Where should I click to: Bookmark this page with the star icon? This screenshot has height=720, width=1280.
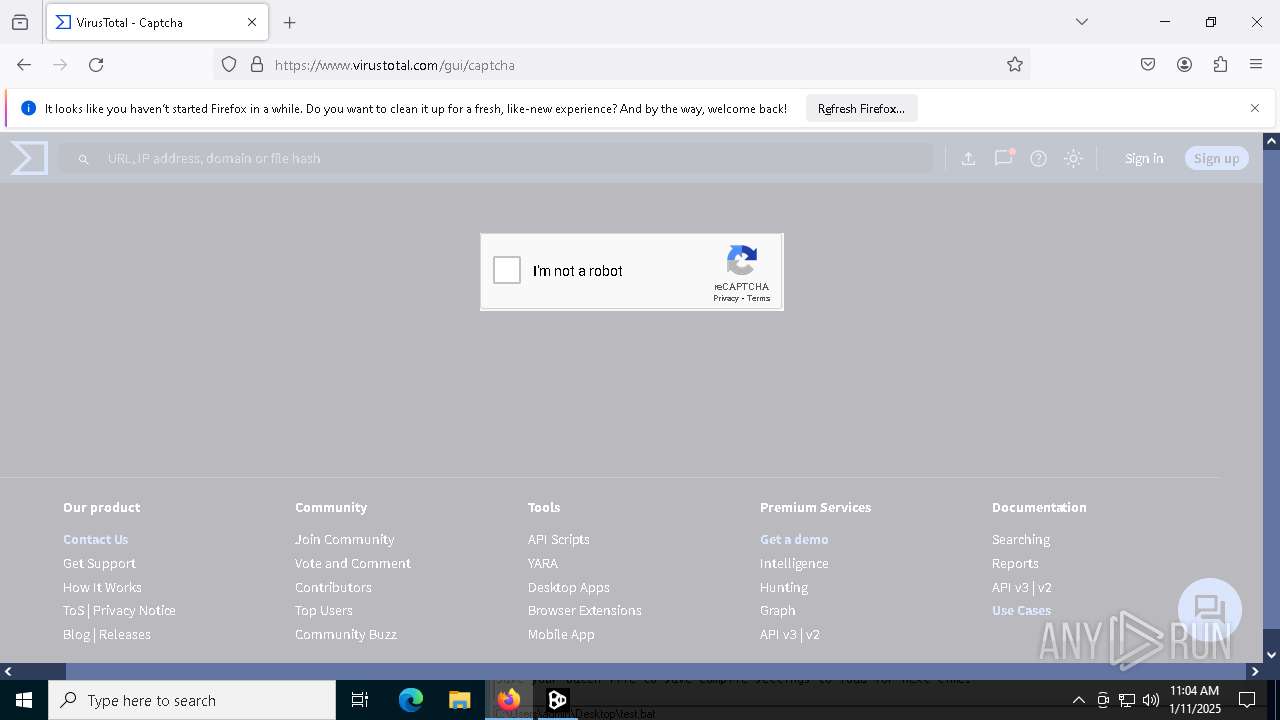(1015, 64)
